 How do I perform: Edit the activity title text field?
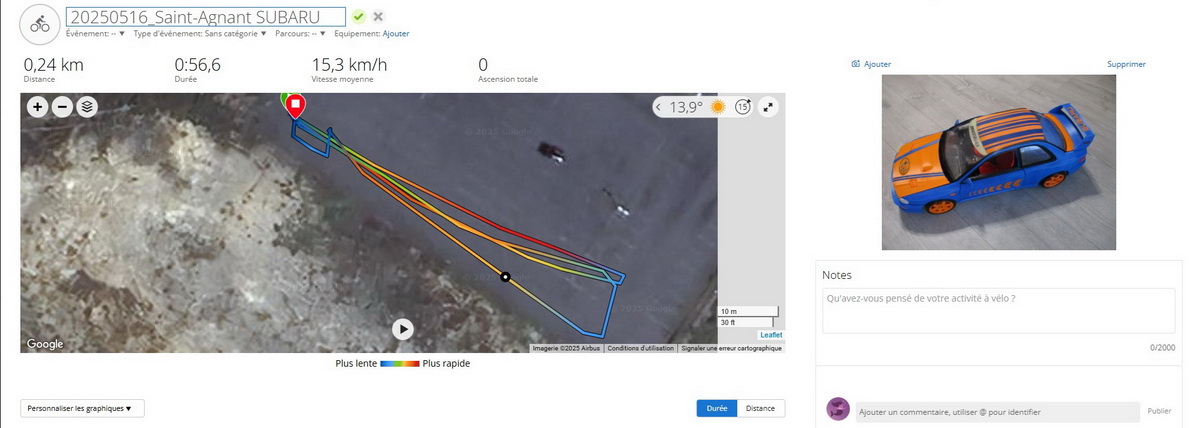click(x=206, y=17)
